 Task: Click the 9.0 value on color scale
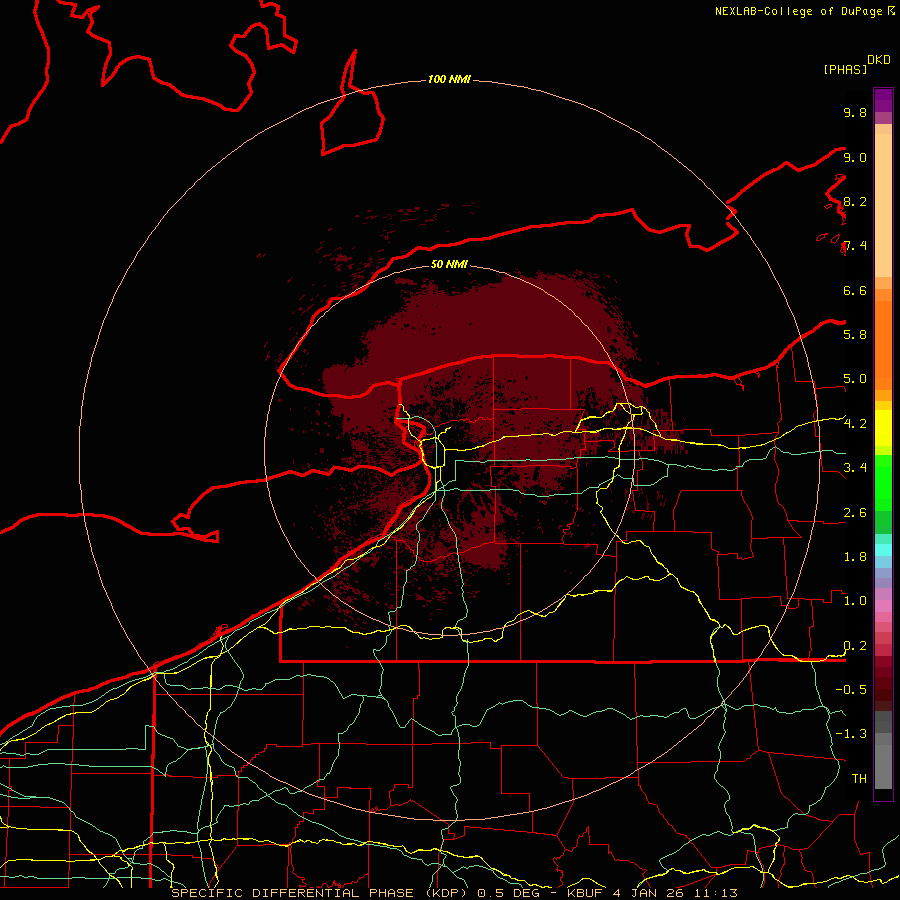[855, 157]
